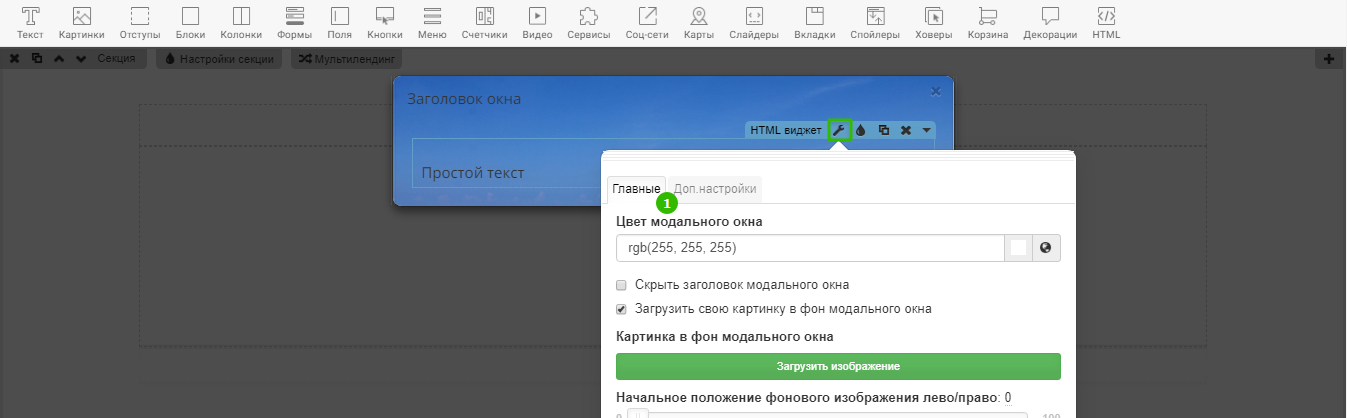1347x418 pixels.
Task: Duplicate the HTML виджет with the copy icon
Action: point(883,130)
